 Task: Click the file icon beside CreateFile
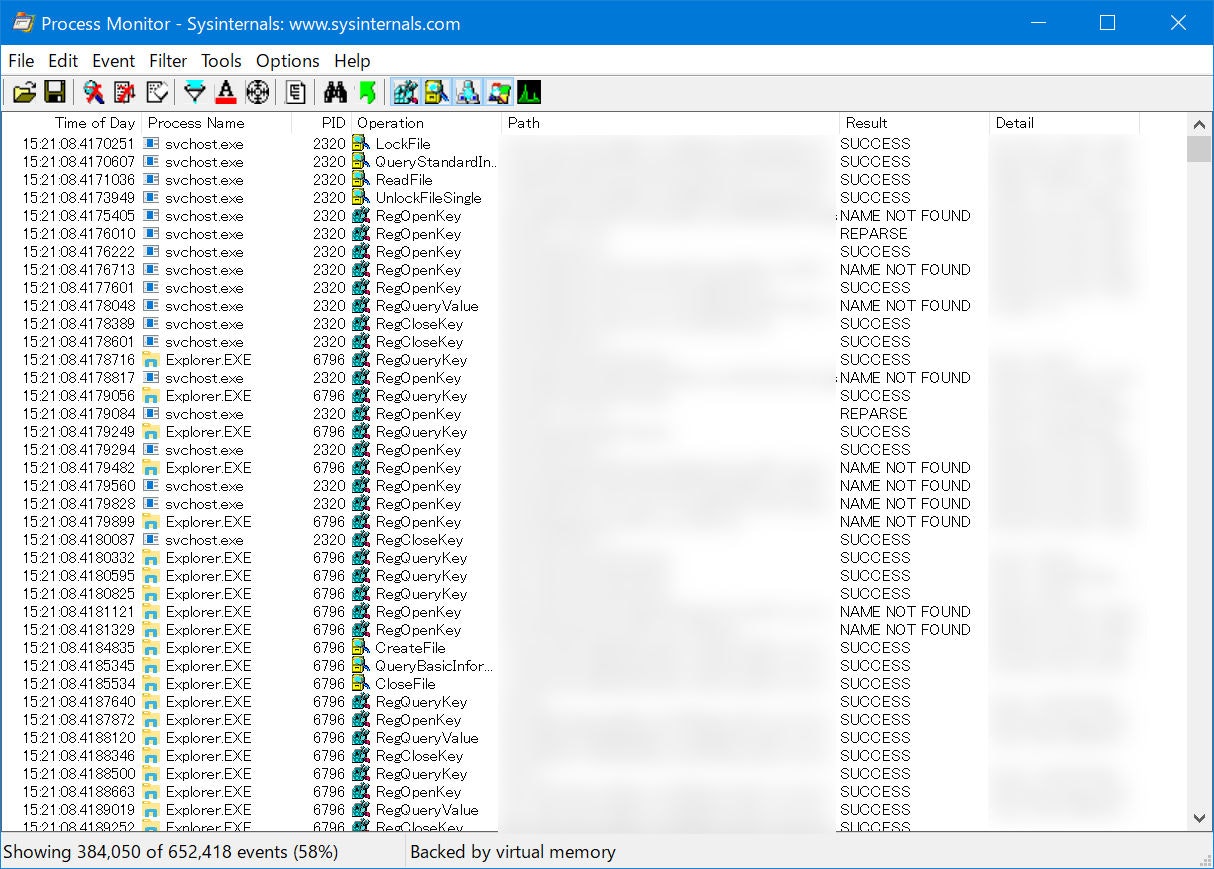[361, 648]
